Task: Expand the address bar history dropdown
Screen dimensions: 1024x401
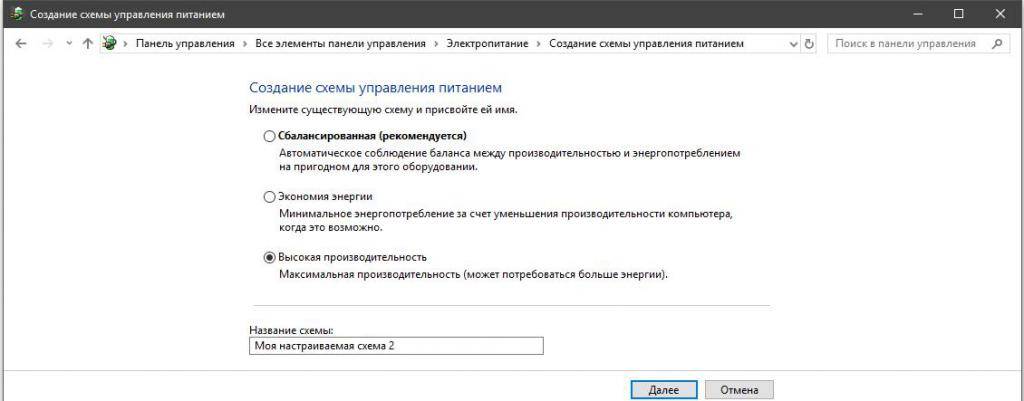Action: [x=794, y=44]
